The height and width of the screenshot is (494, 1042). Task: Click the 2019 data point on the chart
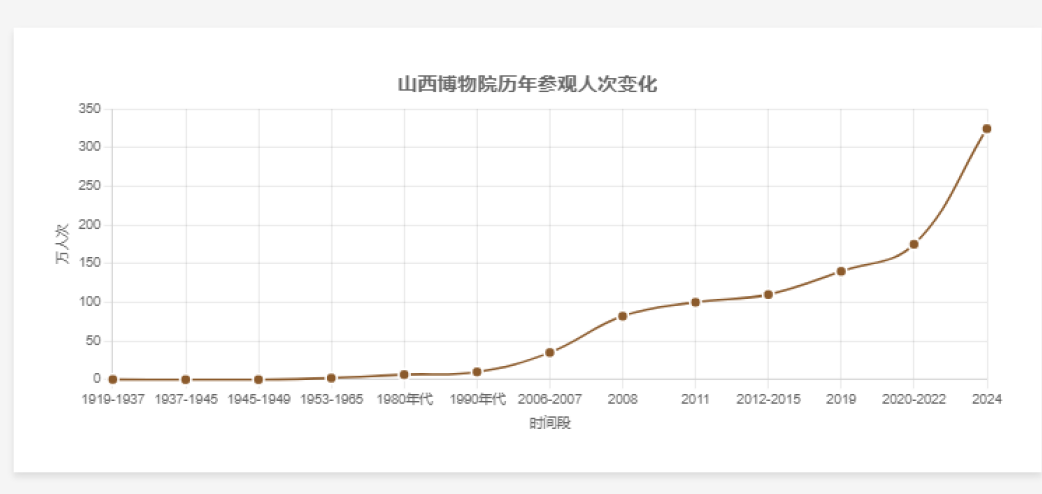click(x=841, y=271)
